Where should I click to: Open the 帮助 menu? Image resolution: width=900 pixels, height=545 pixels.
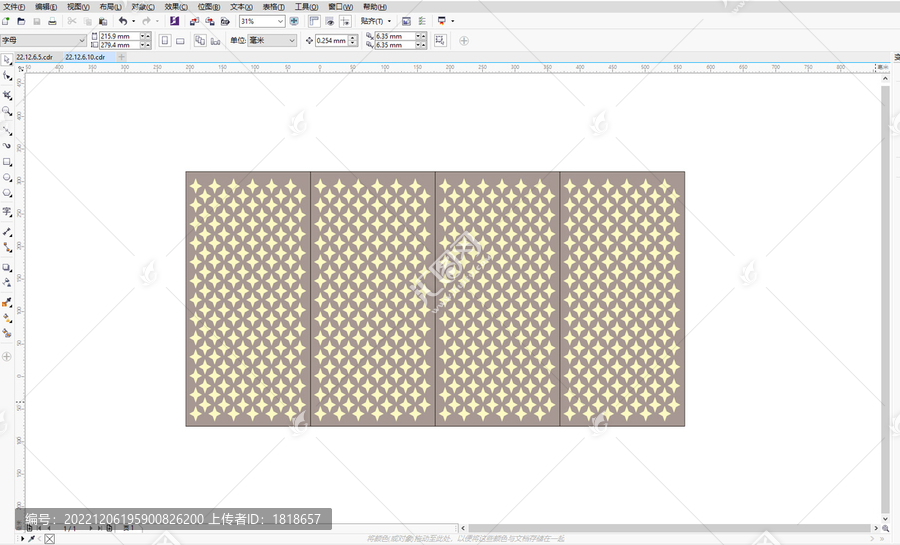coord(374,7)
